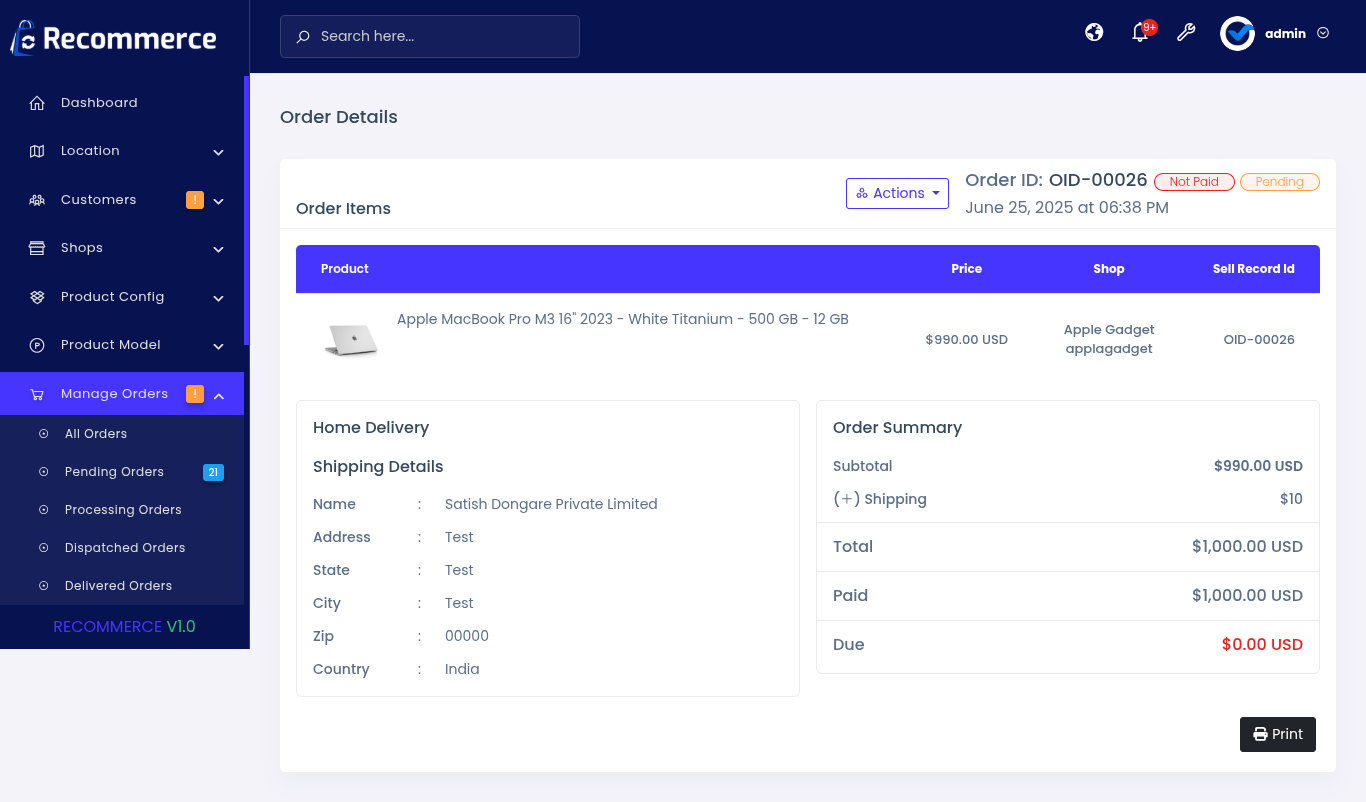Click the Customers orange alert badge
Viewport: 1366px width, 802px height.
pos(195,200)
